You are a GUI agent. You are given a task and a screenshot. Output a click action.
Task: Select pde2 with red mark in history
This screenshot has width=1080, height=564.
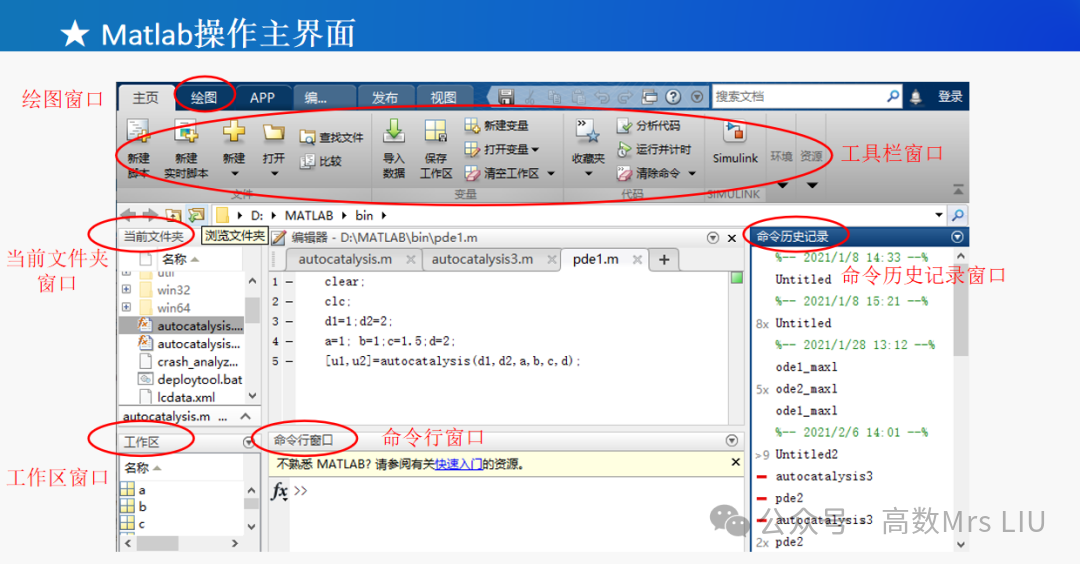(789, 498)
